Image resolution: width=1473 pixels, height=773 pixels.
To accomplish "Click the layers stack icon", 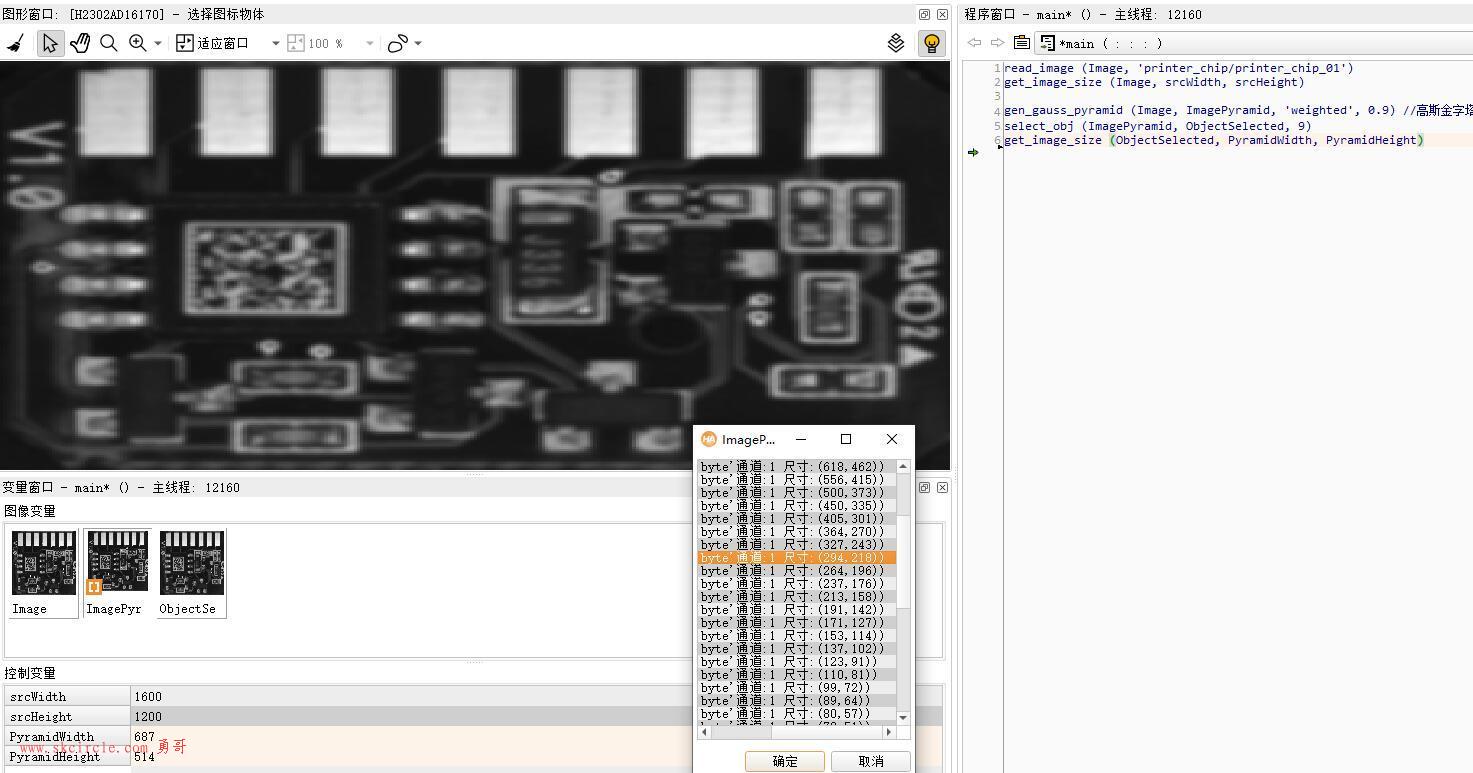I will click(896, 43).
